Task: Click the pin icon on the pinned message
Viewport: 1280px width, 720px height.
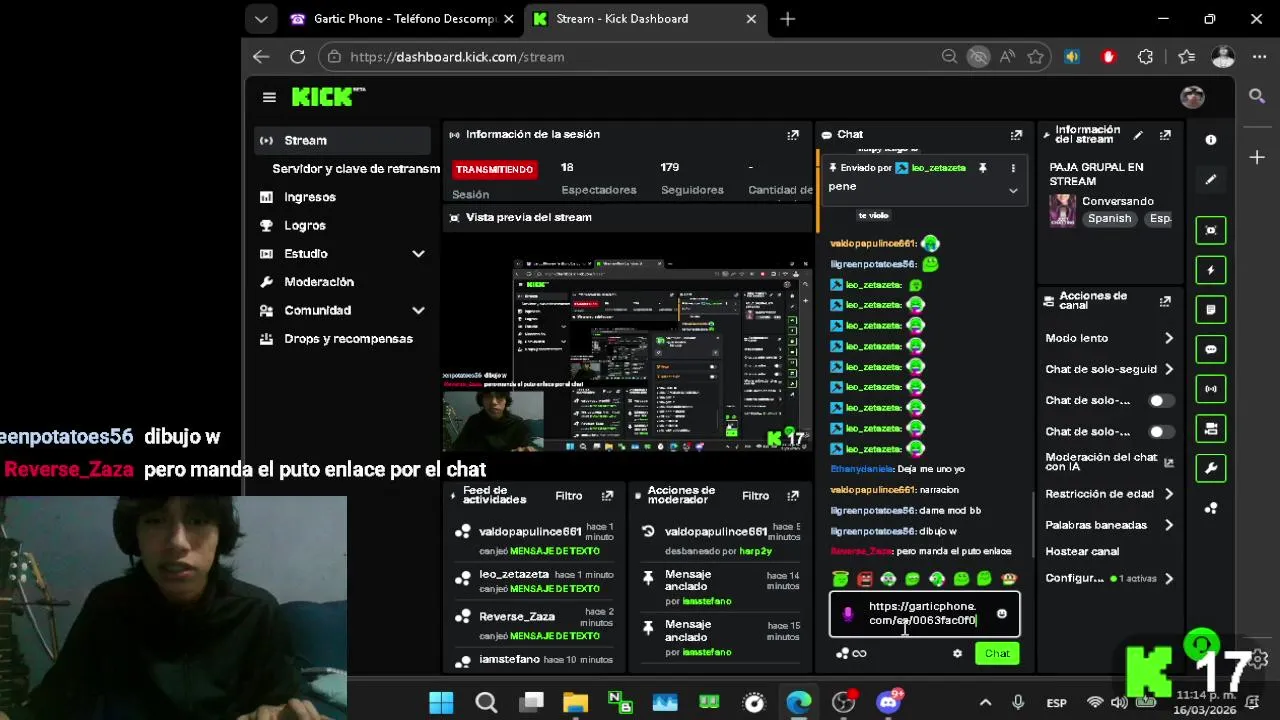Action: click(982, 168)
